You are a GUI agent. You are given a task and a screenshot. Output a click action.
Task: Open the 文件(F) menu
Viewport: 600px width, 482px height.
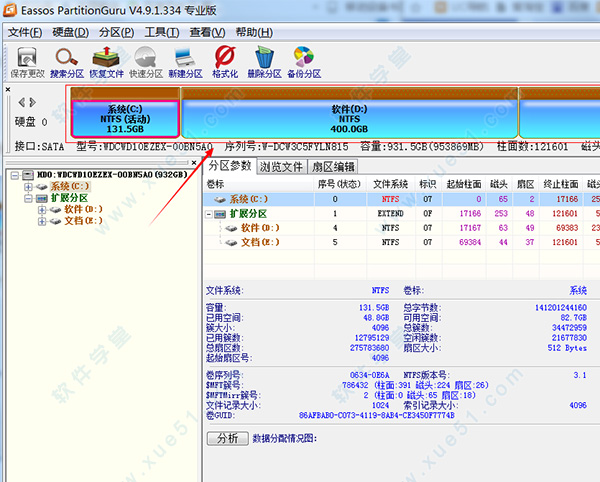point(25,33)
